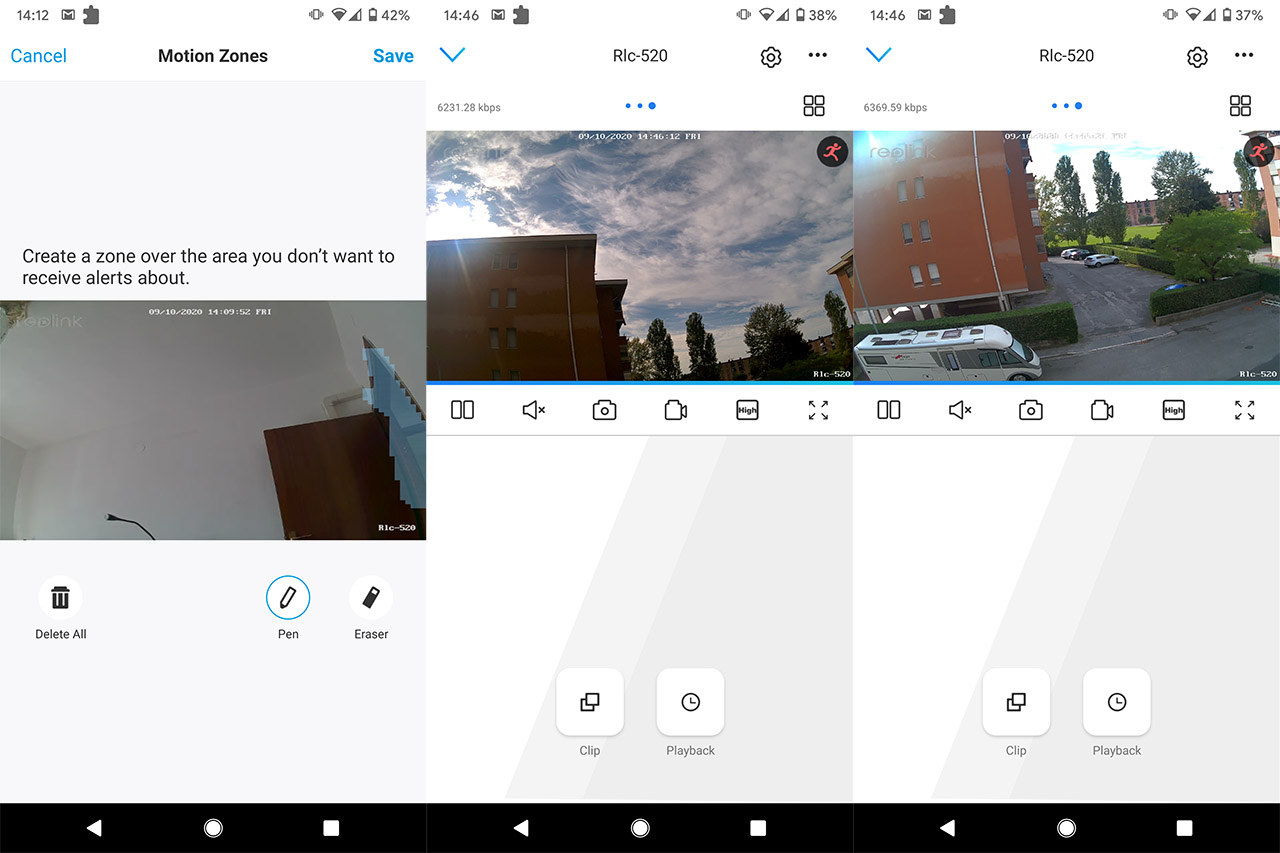
Task: Tap red motion indicator on the sky feed
Action: 832,152
